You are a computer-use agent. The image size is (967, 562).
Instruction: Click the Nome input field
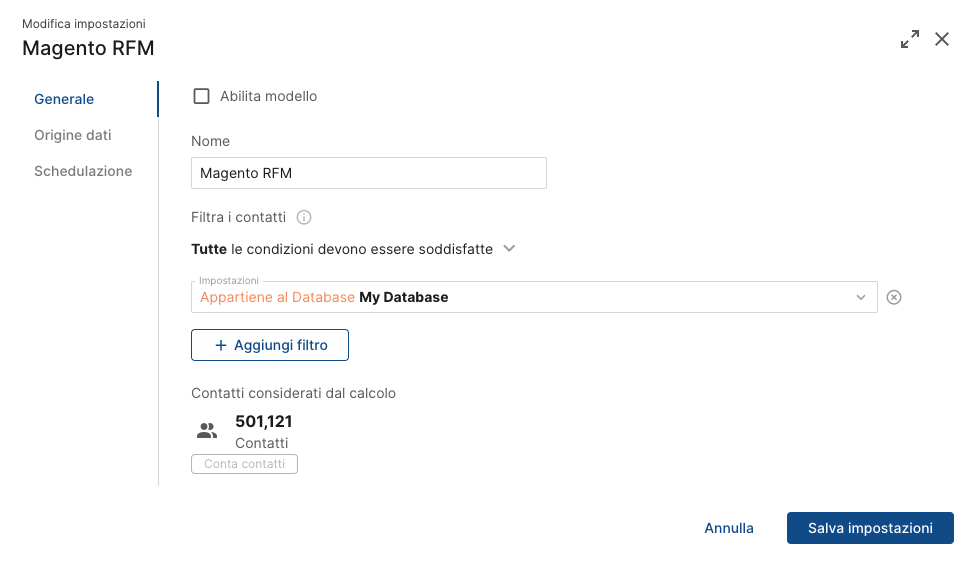click(x=369, y=173)
